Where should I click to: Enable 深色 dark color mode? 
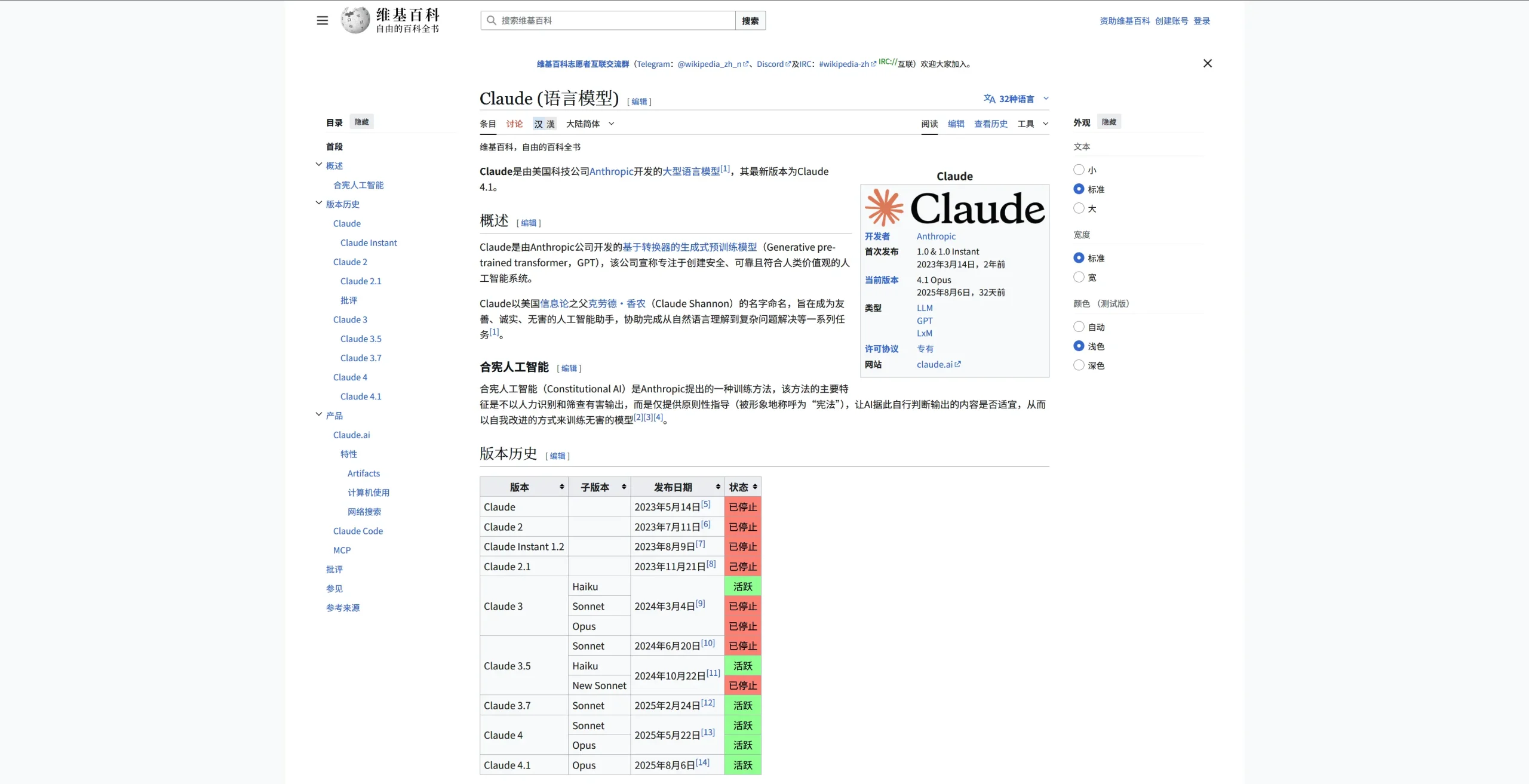click(x=1079, y=365)
